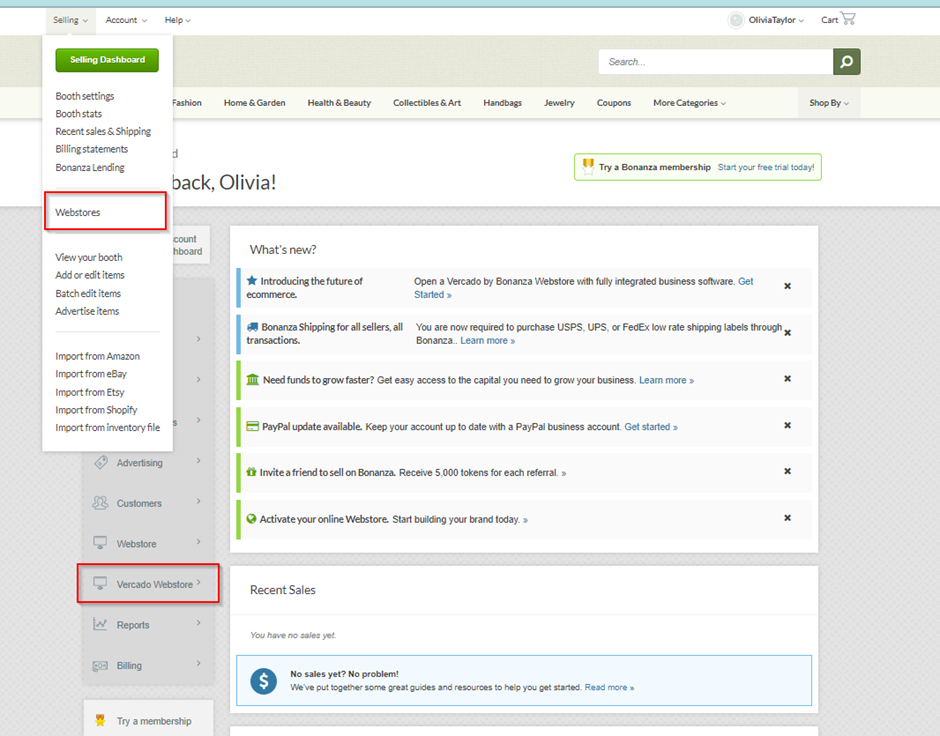Select Import from eBay
The width and height of the screenshot is (940, 736).
pos(91,374)
